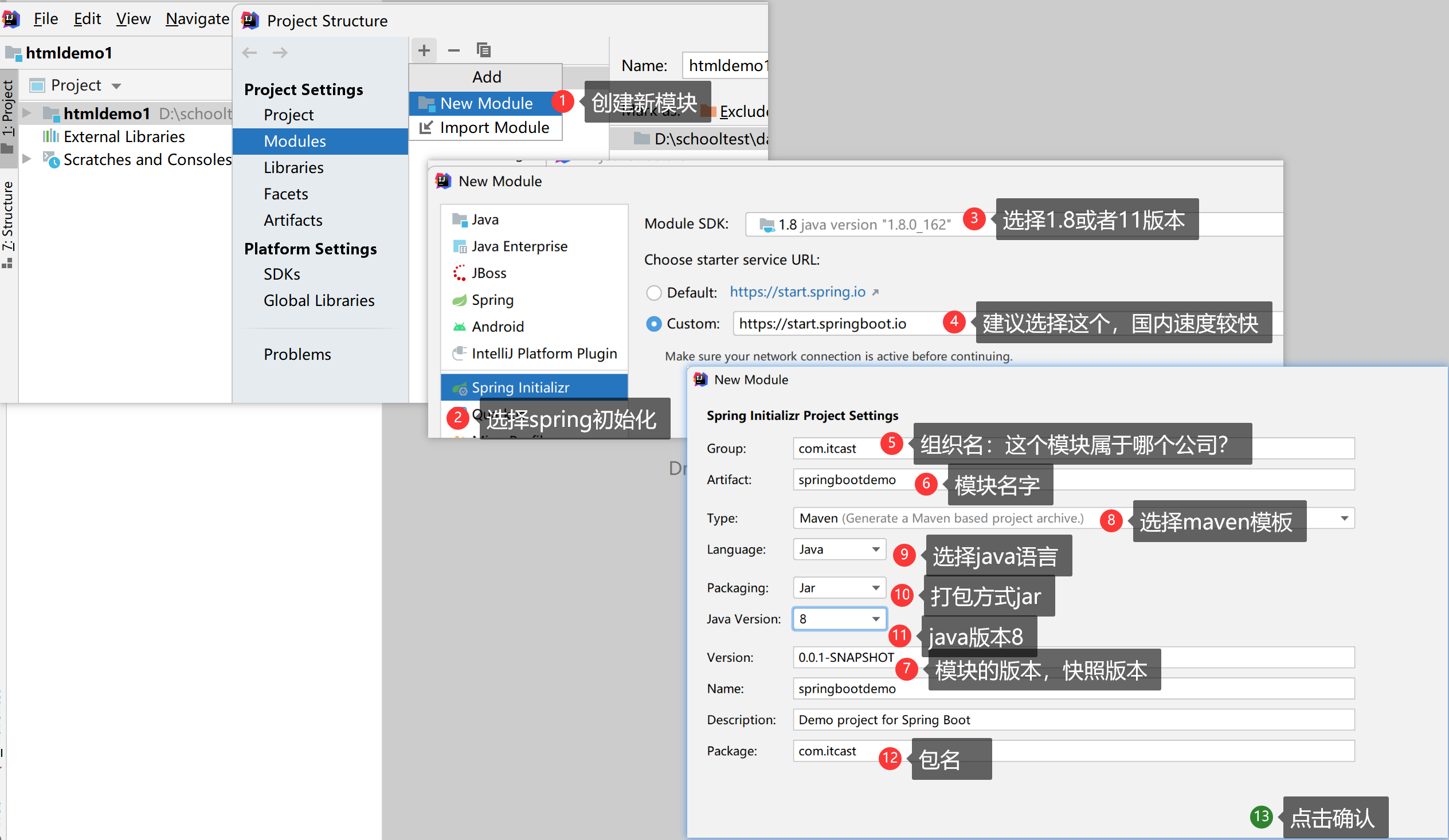Open the Z: Structure side tool window tab
This screenshot has height=840, width=1449.
tap(8, 224)
